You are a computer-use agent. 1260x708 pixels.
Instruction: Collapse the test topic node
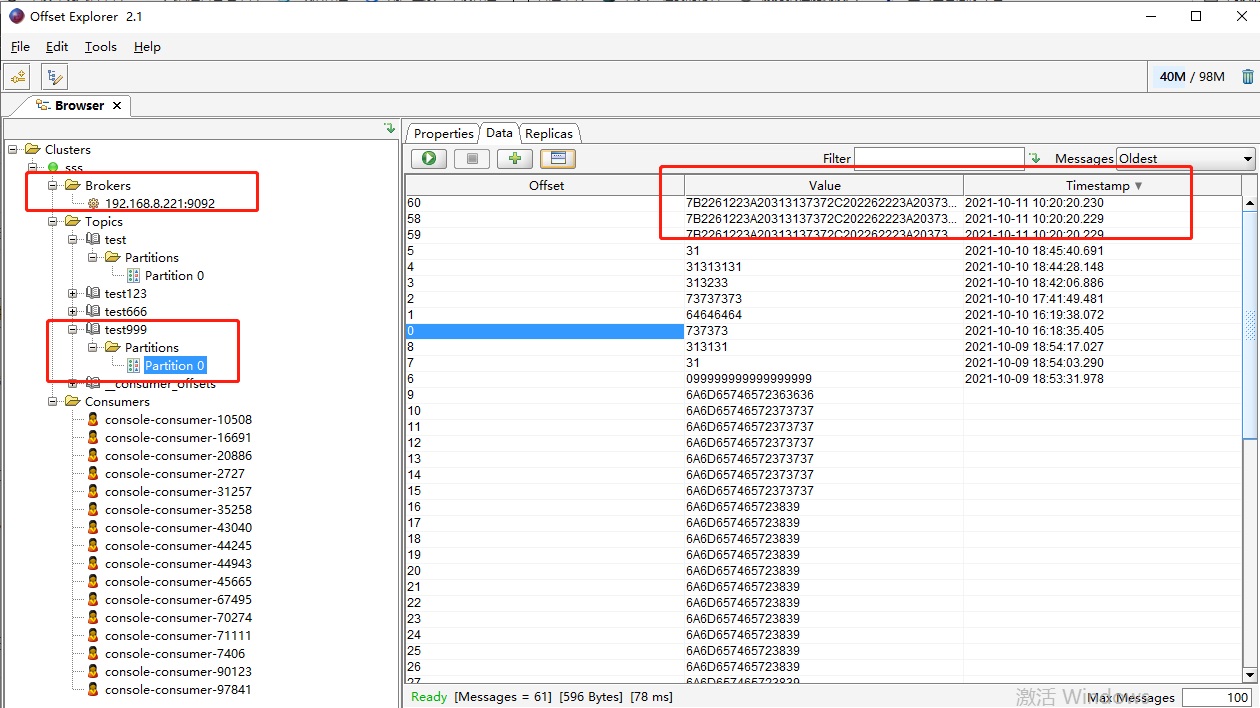pyautogui.click(x=73, y=239)
